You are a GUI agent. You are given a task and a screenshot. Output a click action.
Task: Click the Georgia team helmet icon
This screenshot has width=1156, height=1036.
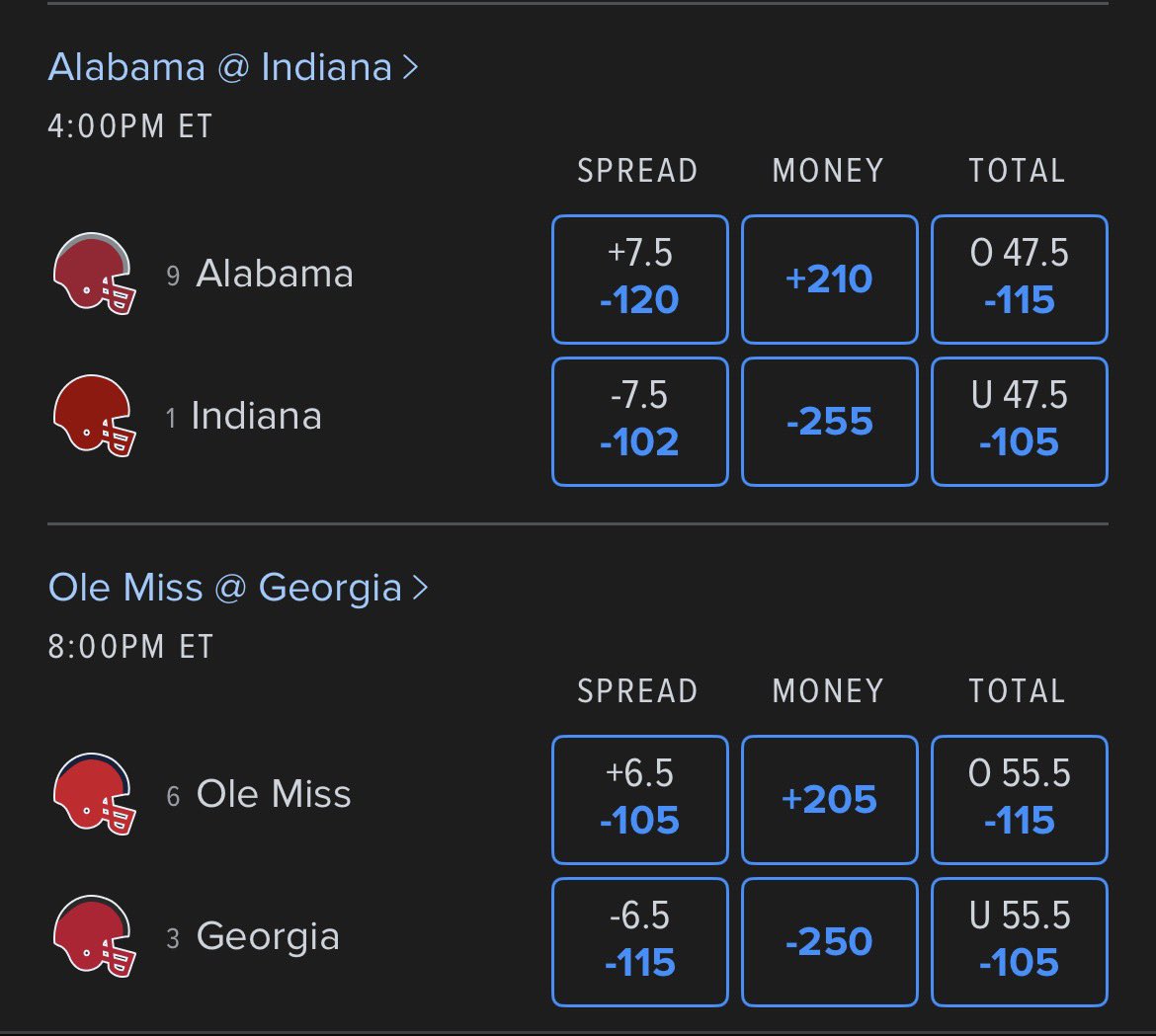point(95,936)
